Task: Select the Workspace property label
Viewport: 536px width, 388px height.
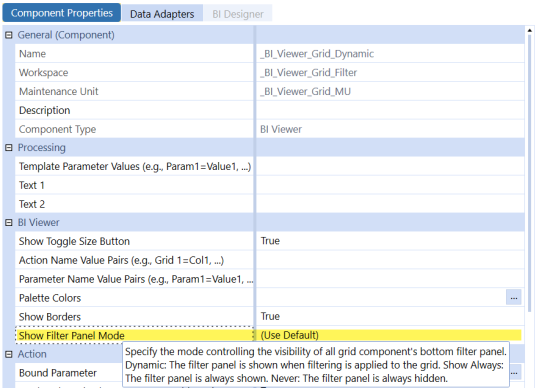Action: click(43, 72)
